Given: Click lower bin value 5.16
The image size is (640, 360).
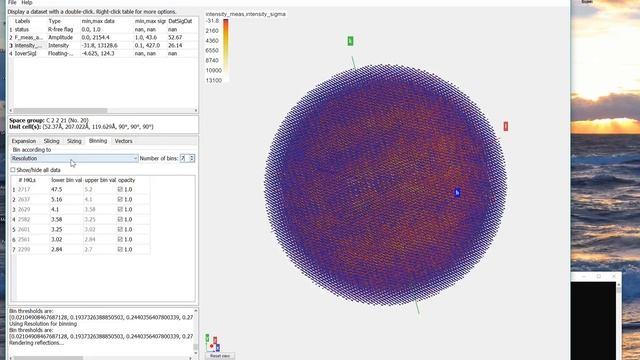Looking at the screenshot, I should [57, 200].
